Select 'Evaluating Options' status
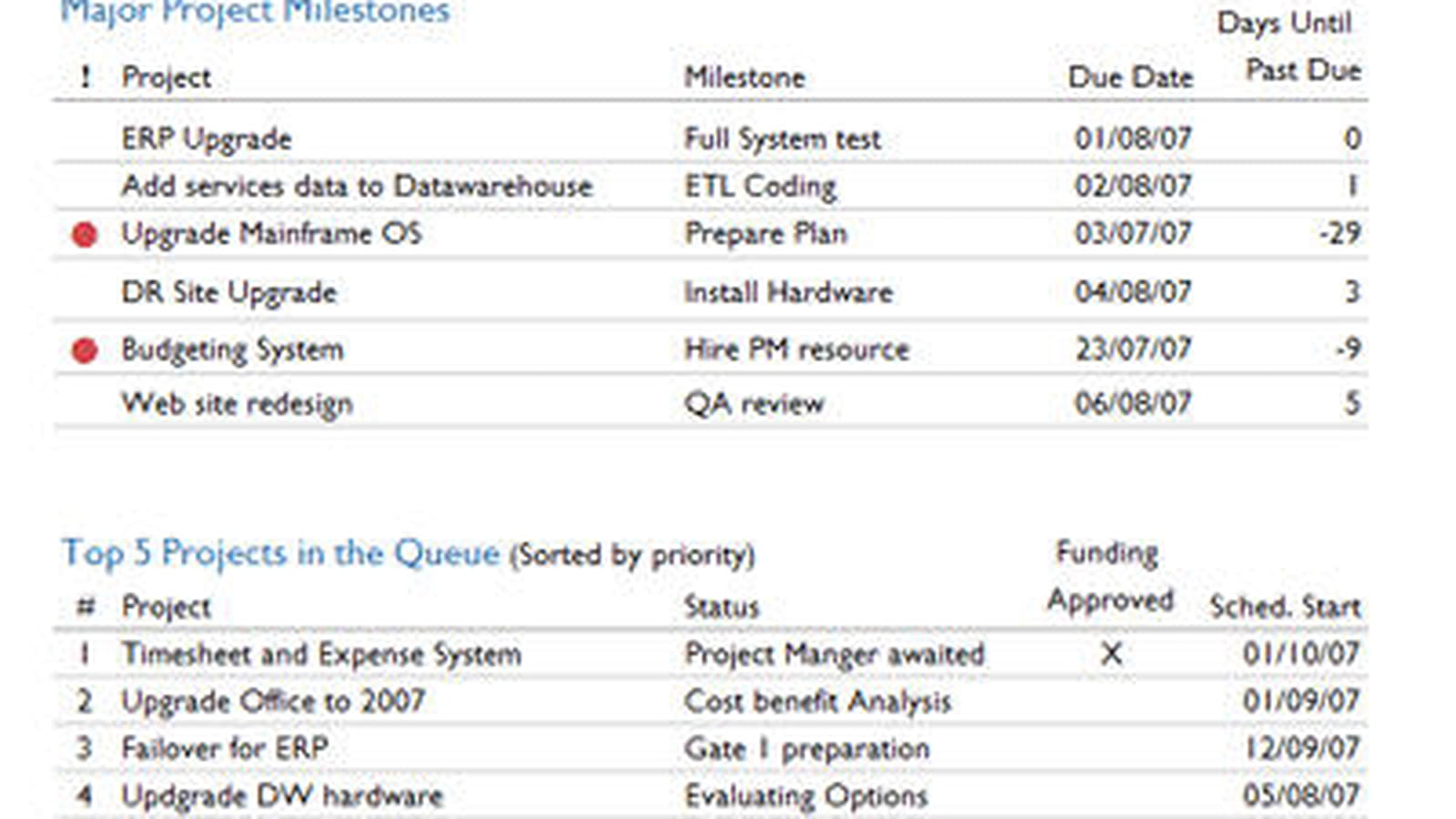1456x819 pixels. 805,796
